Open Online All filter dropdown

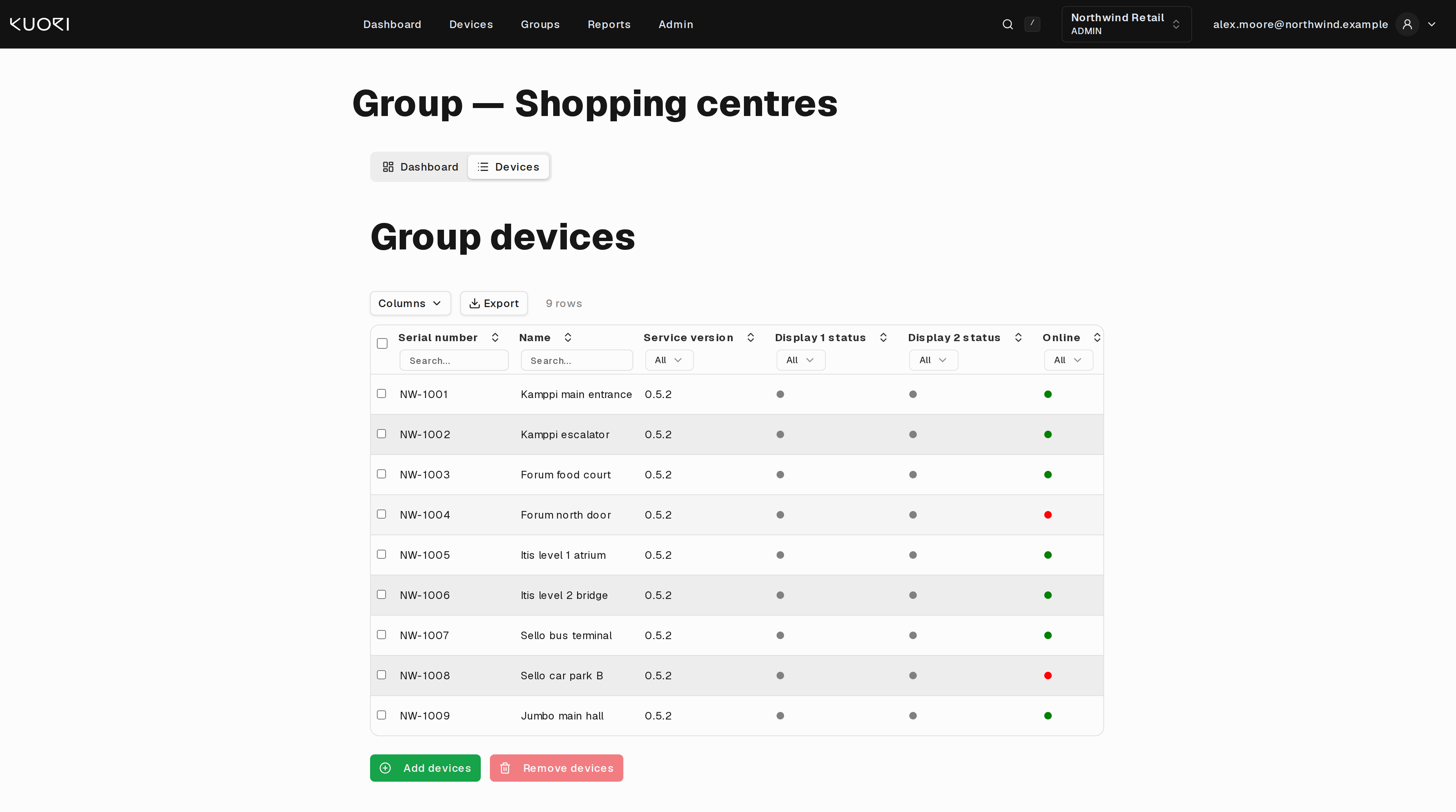1068,360
